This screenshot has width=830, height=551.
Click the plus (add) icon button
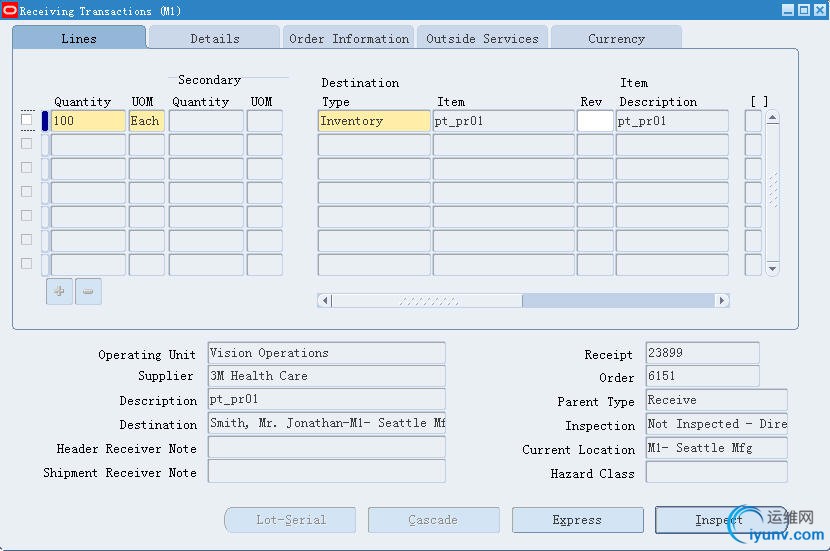click(59, 291)
